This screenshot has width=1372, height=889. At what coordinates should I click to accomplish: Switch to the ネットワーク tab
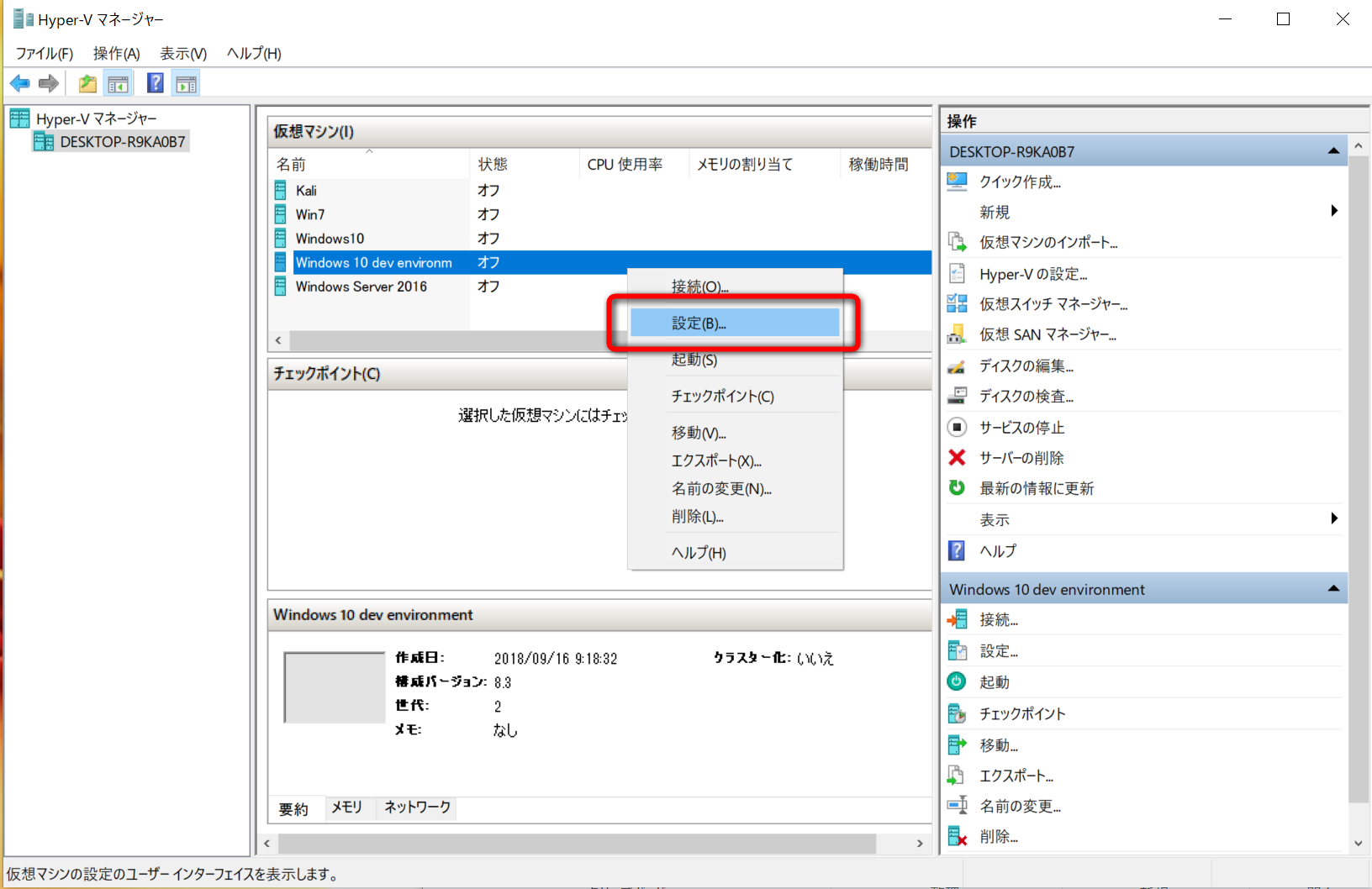[x=415, y=807]
